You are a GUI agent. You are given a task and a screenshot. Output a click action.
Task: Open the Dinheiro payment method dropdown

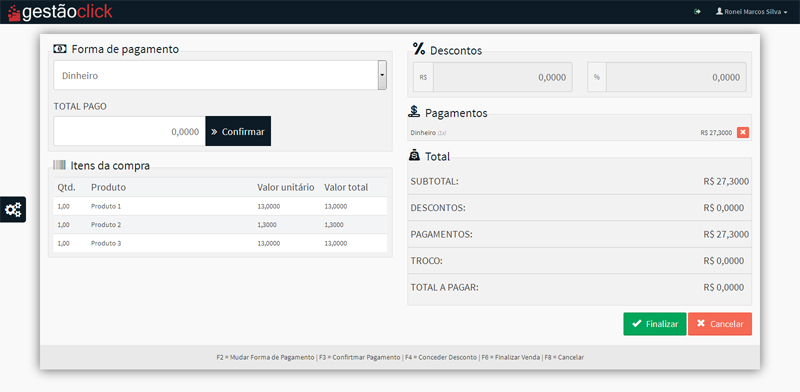220,76
